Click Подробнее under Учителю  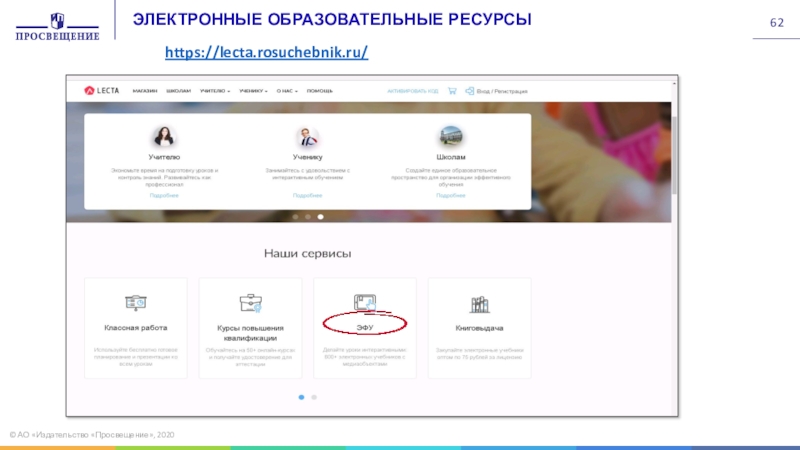tap(164, 195)
